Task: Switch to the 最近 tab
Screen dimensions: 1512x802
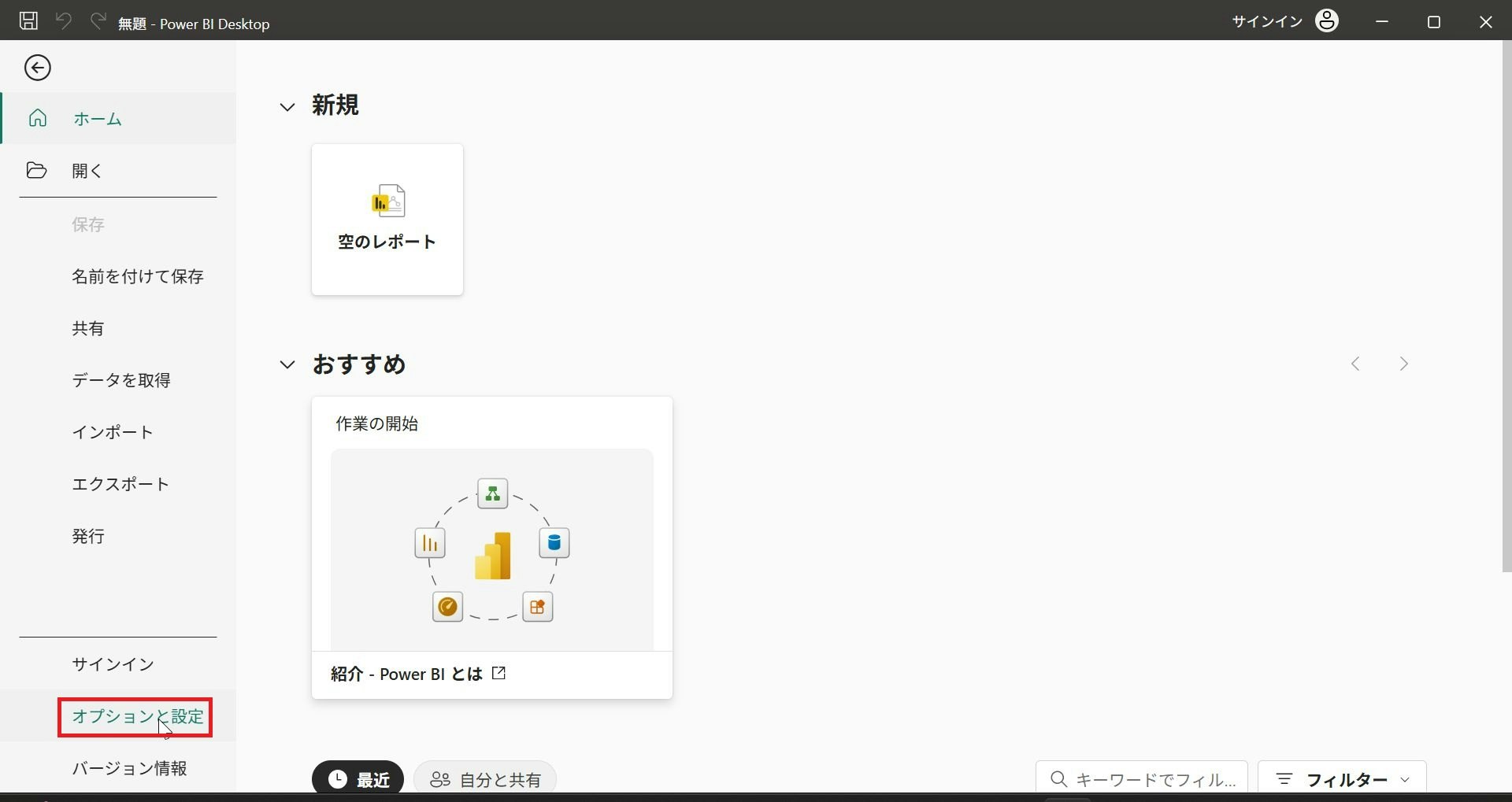Action: pyautogui.click(x=358, y=778)
